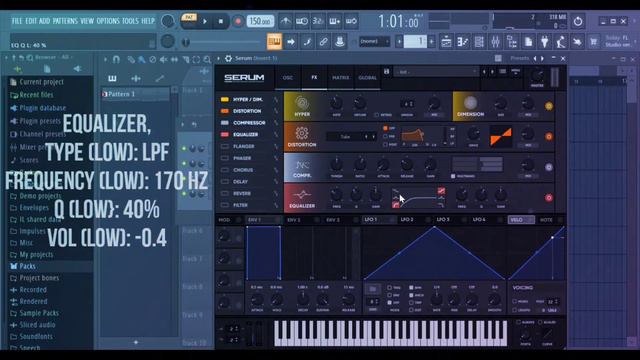Screen dimensions: 640x360
Task: Toggle MONO checkbox in Voicing section
Action: click(515, 302)
